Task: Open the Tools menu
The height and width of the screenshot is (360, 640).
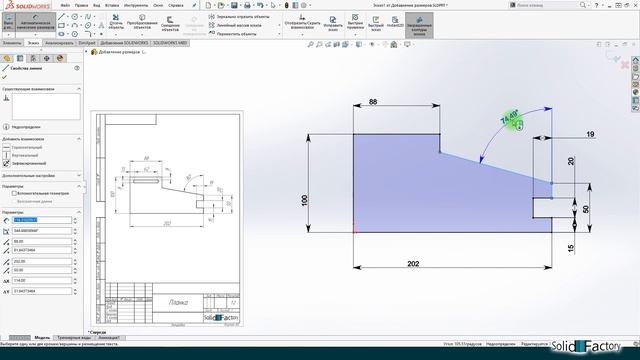Action: point(136,5)
